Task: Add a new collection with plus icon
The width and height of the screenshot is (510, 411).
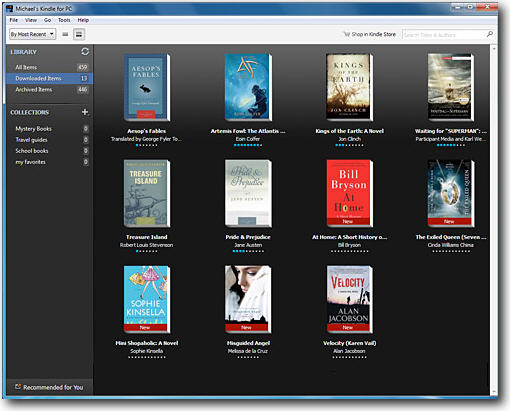Action: click(x=85, y=112)
